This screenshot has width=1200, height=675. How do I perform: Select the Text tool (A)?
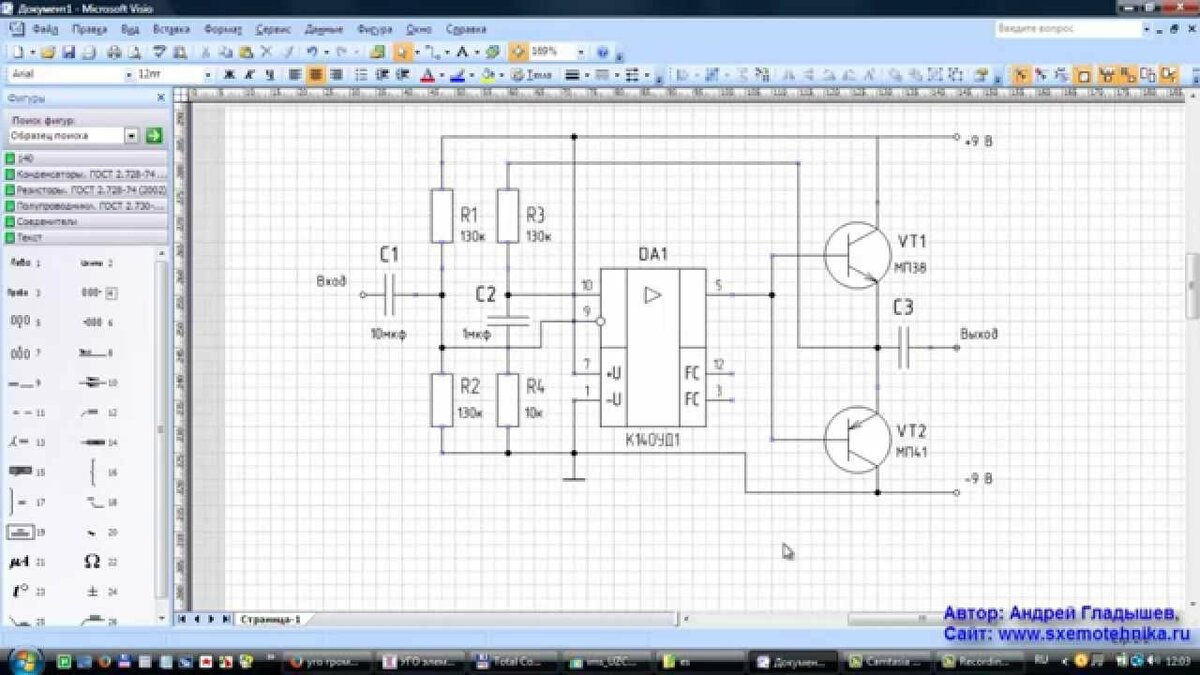click(463, 51)
